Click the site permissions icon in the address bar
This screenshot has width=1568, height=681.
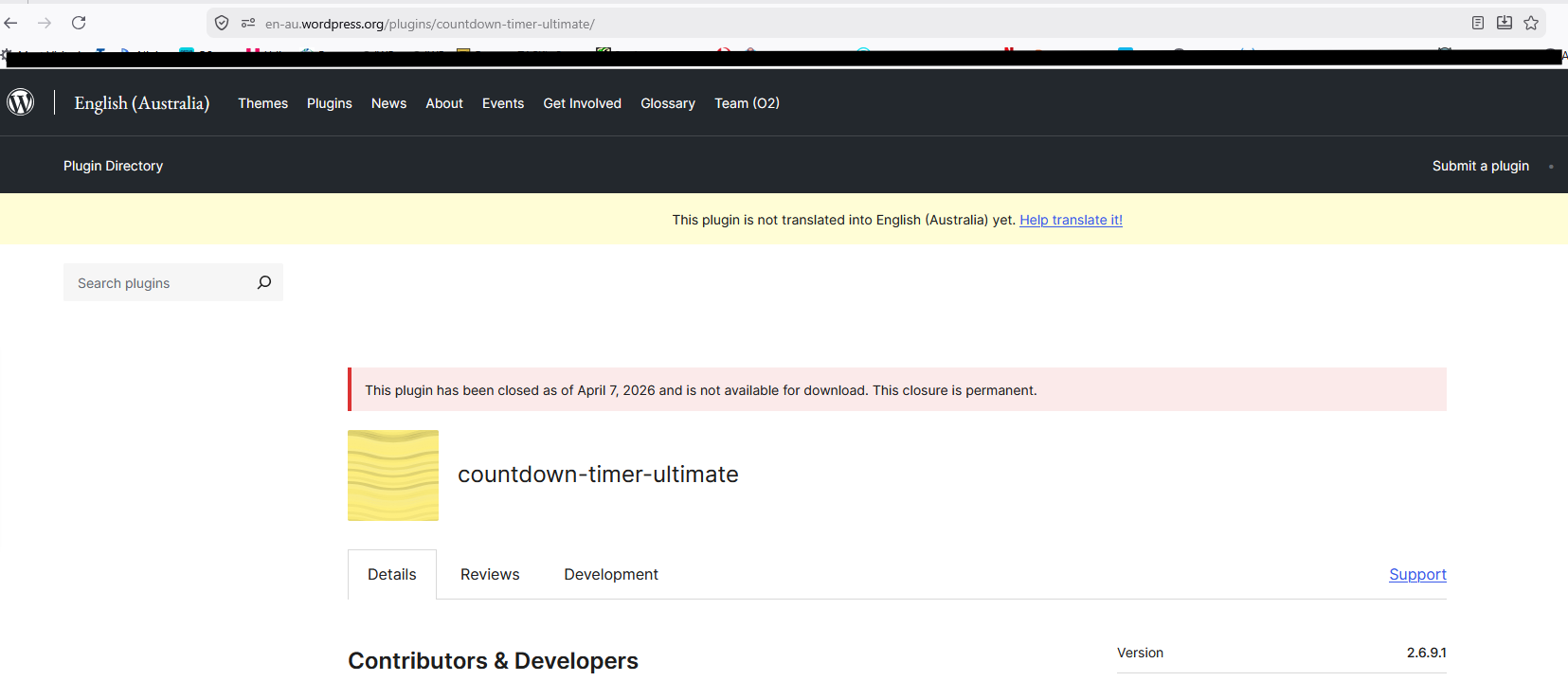click(248, 23)
